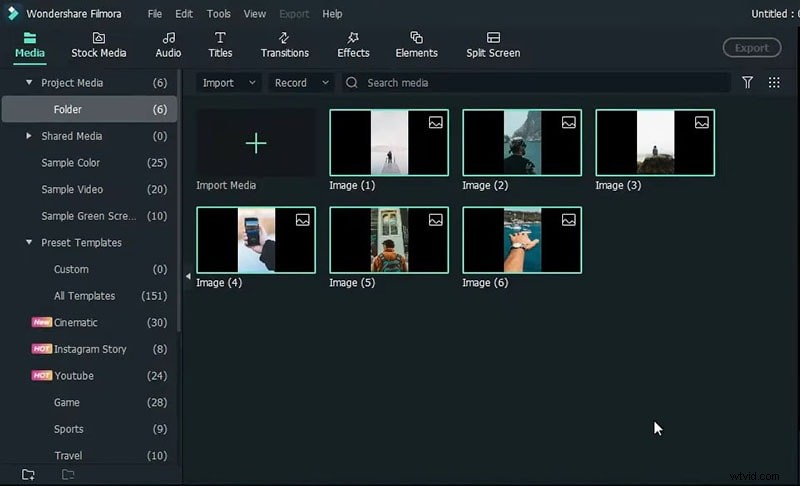Collapse the Project Media tree

pos(29,82)
